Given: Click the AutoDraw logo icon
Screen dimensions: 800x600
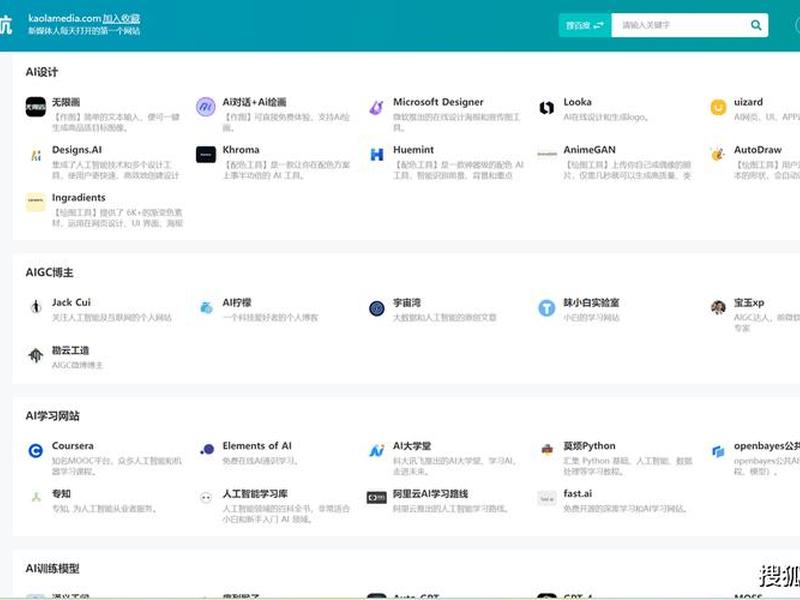Looking at the screenshot, I should point(718,154).
